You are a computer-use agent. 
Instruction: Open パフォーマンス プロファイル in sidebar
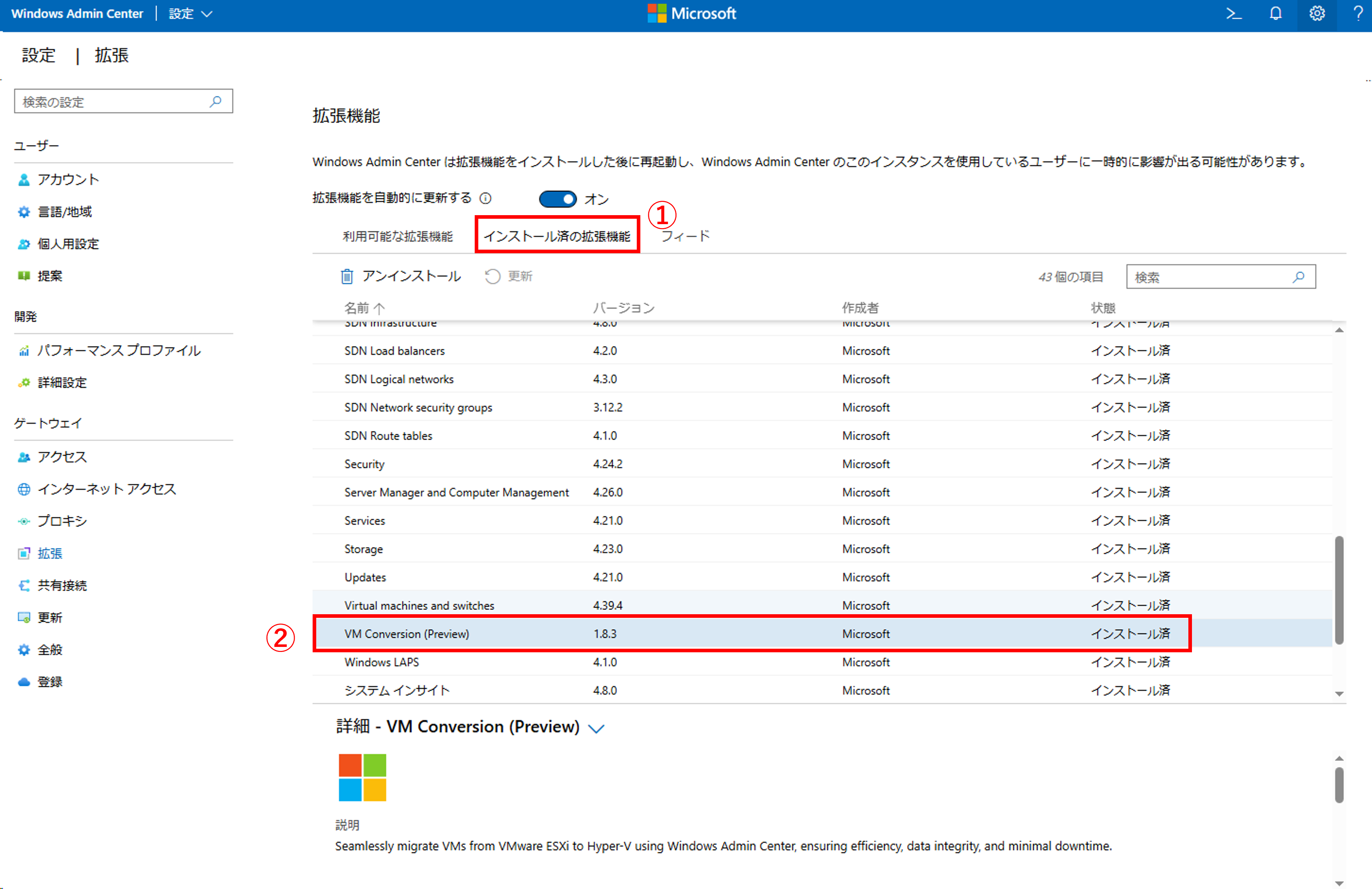click(119, 350)
